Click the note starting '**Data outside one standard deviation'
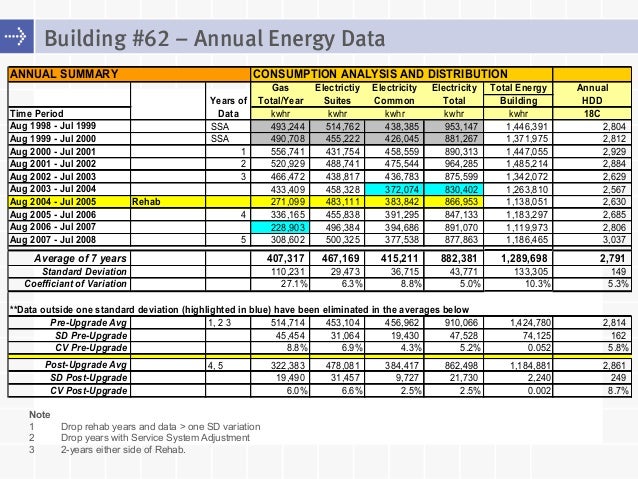Image resolution: width=638 pixels, height=479 pixels. pos(239,310)
